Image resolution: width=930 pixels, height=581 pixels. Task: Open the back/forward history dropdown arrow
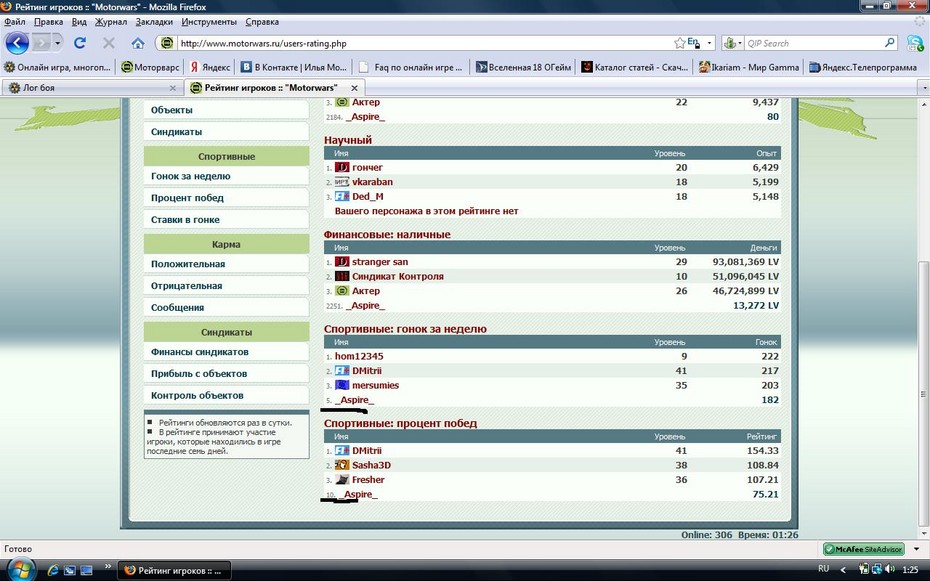click(x=58, y=43)
